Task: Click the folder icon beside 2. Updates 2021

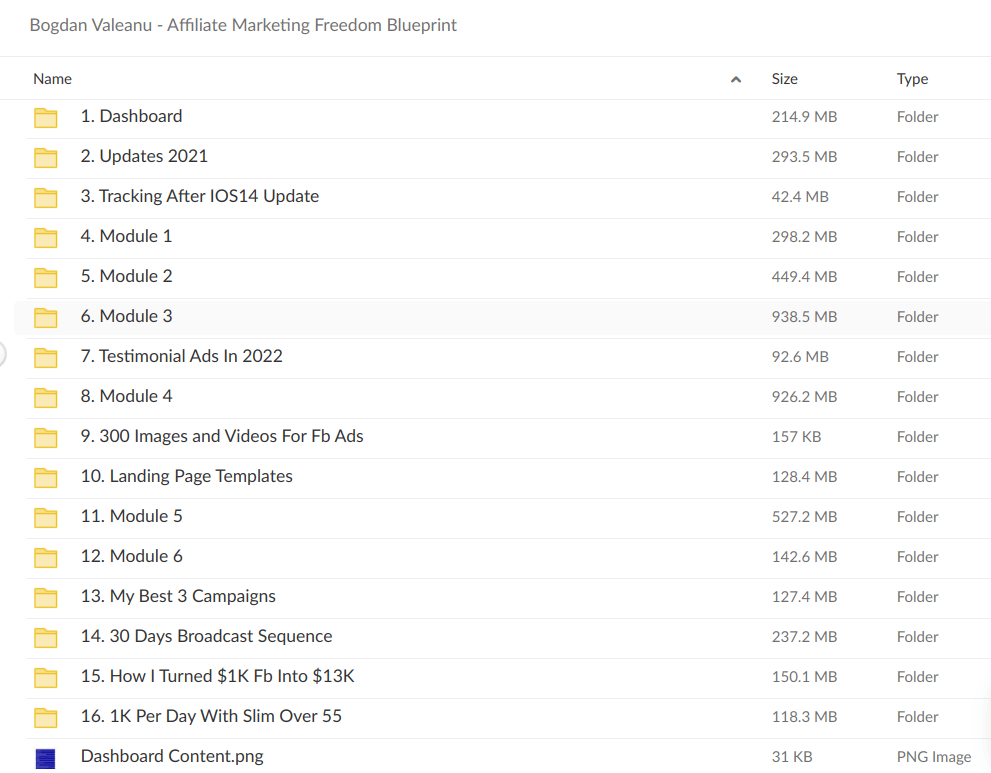Action: click(46, 157)
